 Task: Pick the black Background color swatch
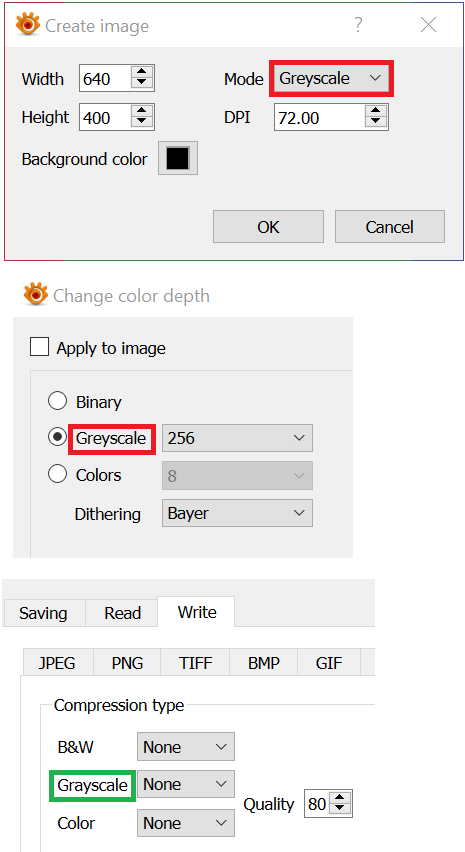[178, 158]
